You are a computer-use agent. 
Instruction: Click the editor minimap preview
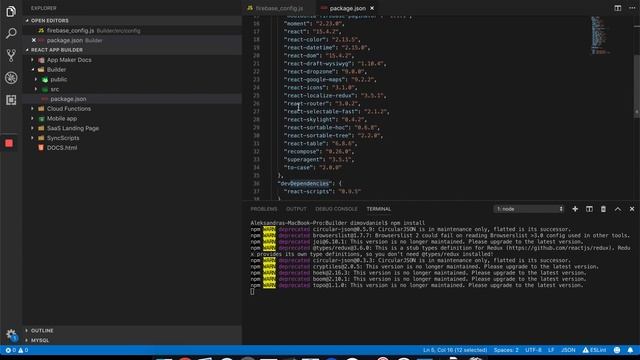click(600, 35)
